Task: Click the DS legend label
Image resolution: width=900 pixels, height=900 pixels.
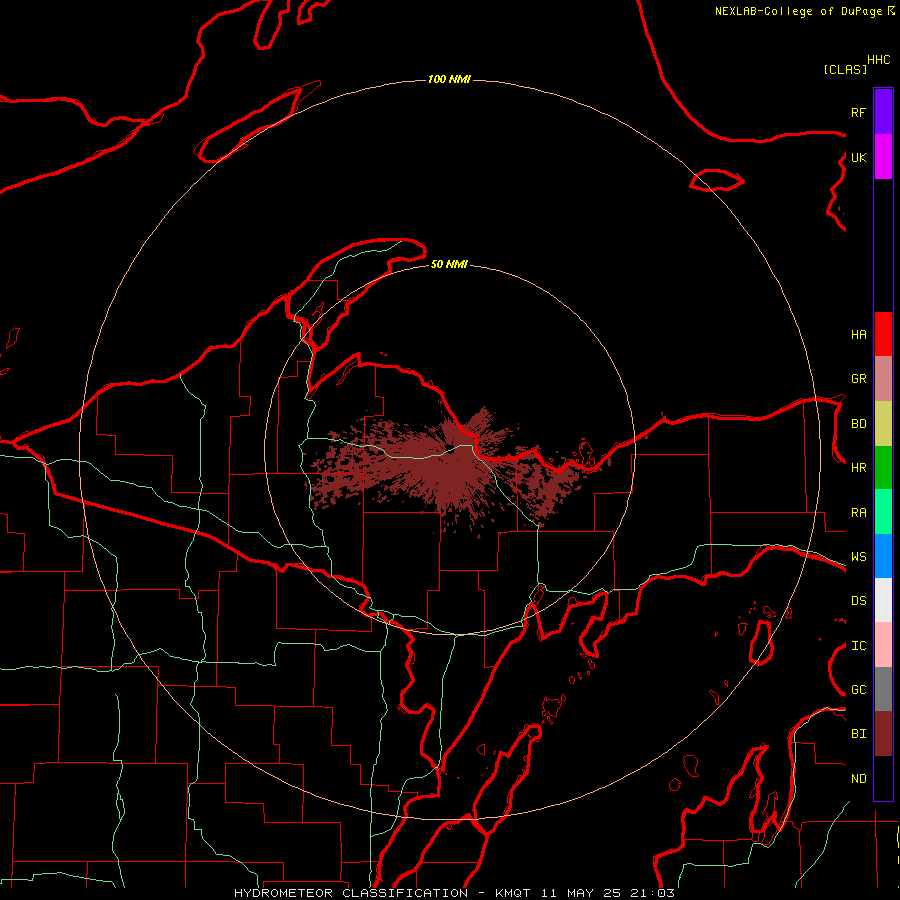Action: pyautogui.click(x=859, y=601)
